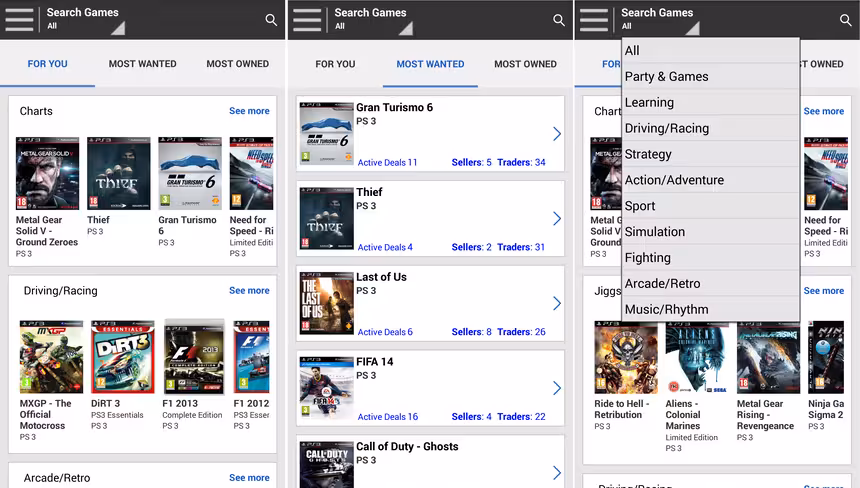Screen dimensions: 860x488
Task: View Active Deals 16 for FIFA 14
Action: point(388,417)
